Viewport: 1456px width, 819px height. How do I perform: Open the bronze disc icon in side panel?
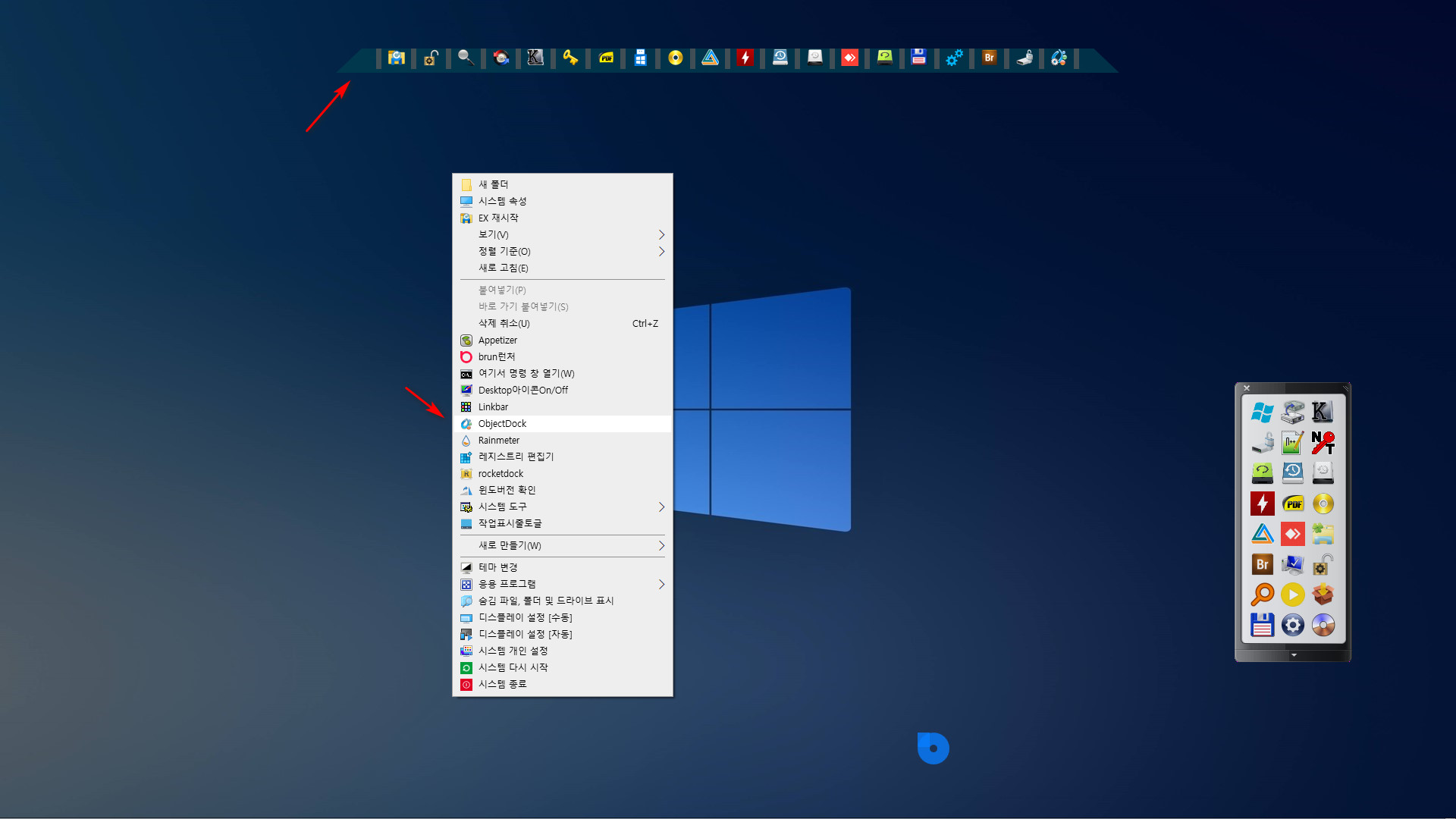tap(1323, 625)
